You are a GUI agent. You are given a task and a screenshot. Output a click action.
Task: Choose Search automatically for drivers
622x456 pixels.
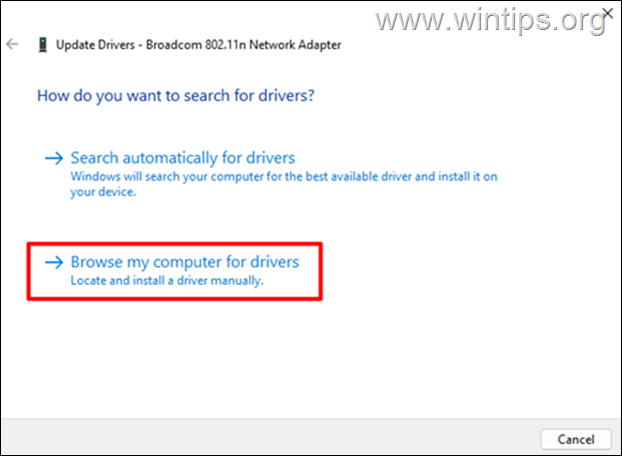[x=182, y=158]
